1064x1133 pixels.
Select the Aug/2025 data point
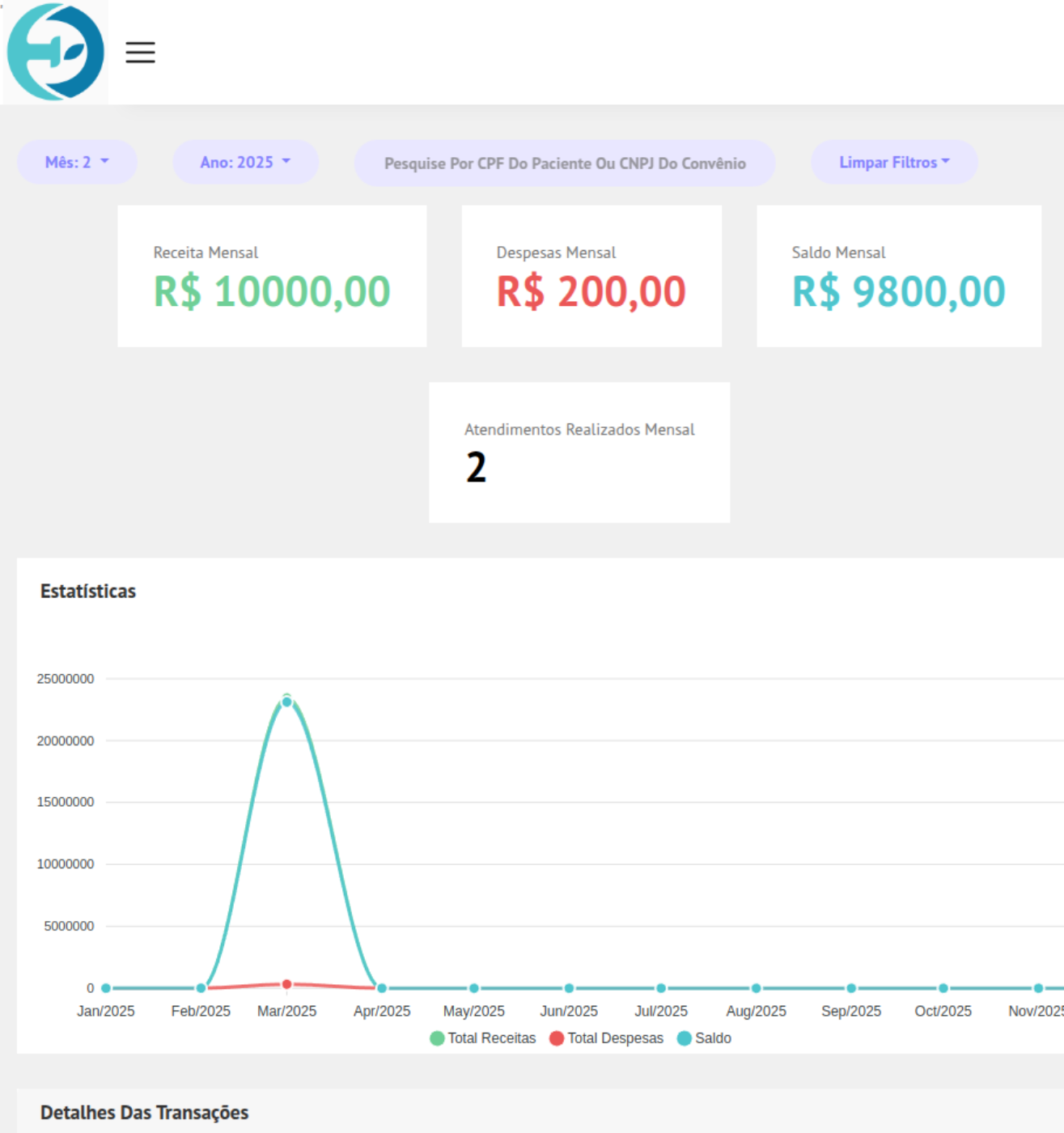756,988
